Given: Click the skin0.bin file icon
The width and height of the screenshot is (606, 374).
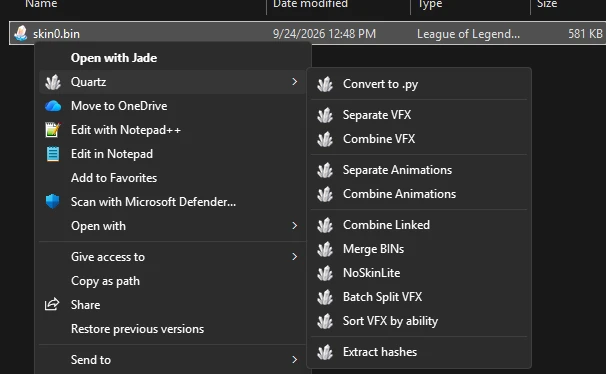Looking at the screenshot, I should [x=20, y=33].
